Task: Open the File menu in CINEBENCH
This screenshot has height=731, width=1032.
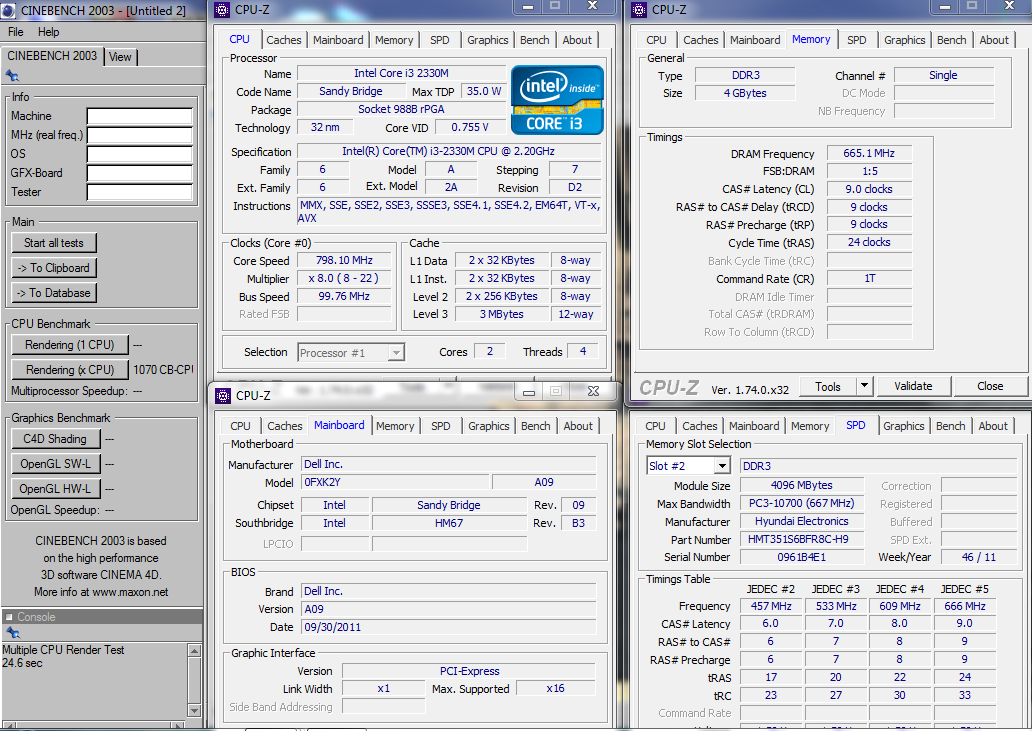Action: pyautogui.click(x=16, y=32)
